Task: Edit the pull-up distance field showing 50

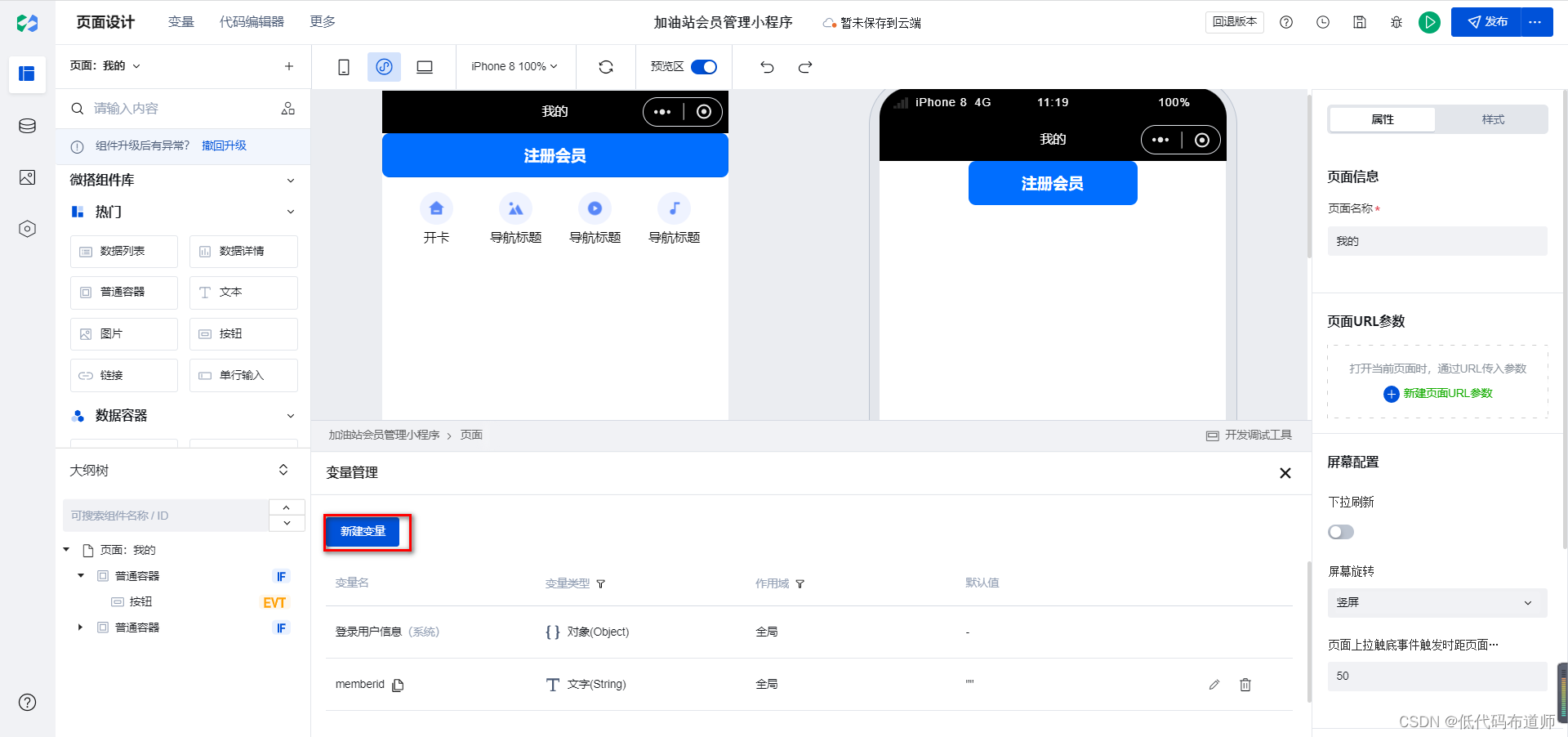Action: point(1437,677)
